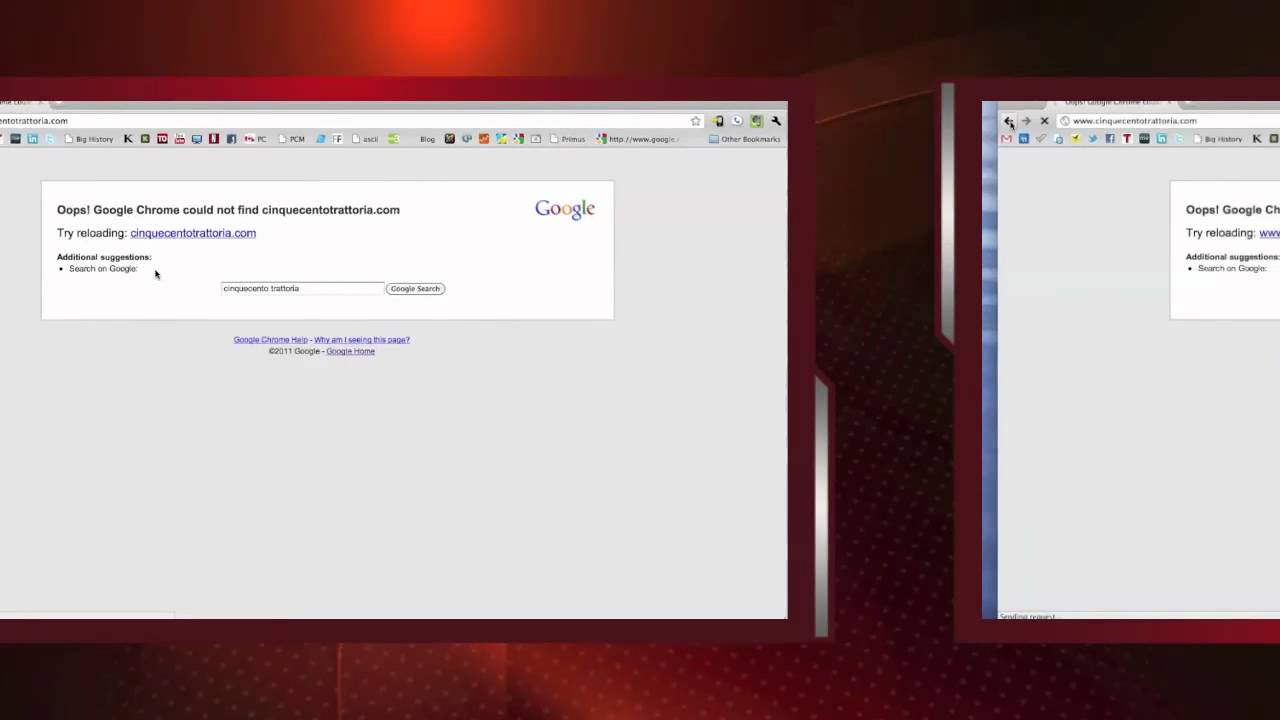
Task: Open the http://www.google bookmark
Action: point(637,139)
